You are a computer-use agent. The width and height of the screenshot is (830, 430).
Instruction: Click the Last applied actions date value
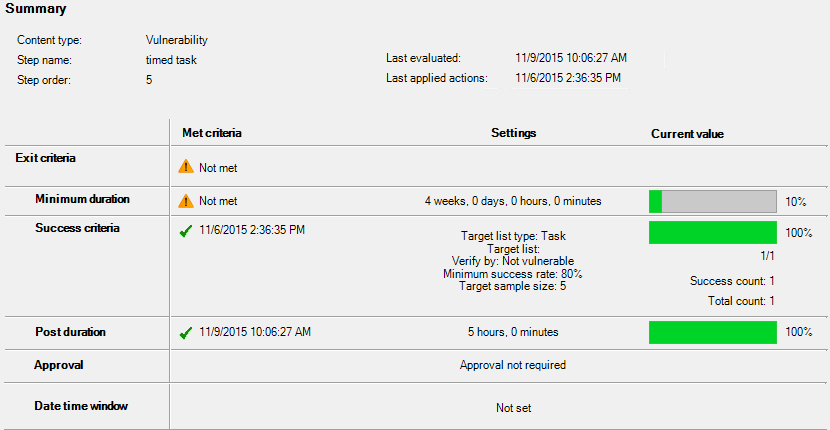568,78
